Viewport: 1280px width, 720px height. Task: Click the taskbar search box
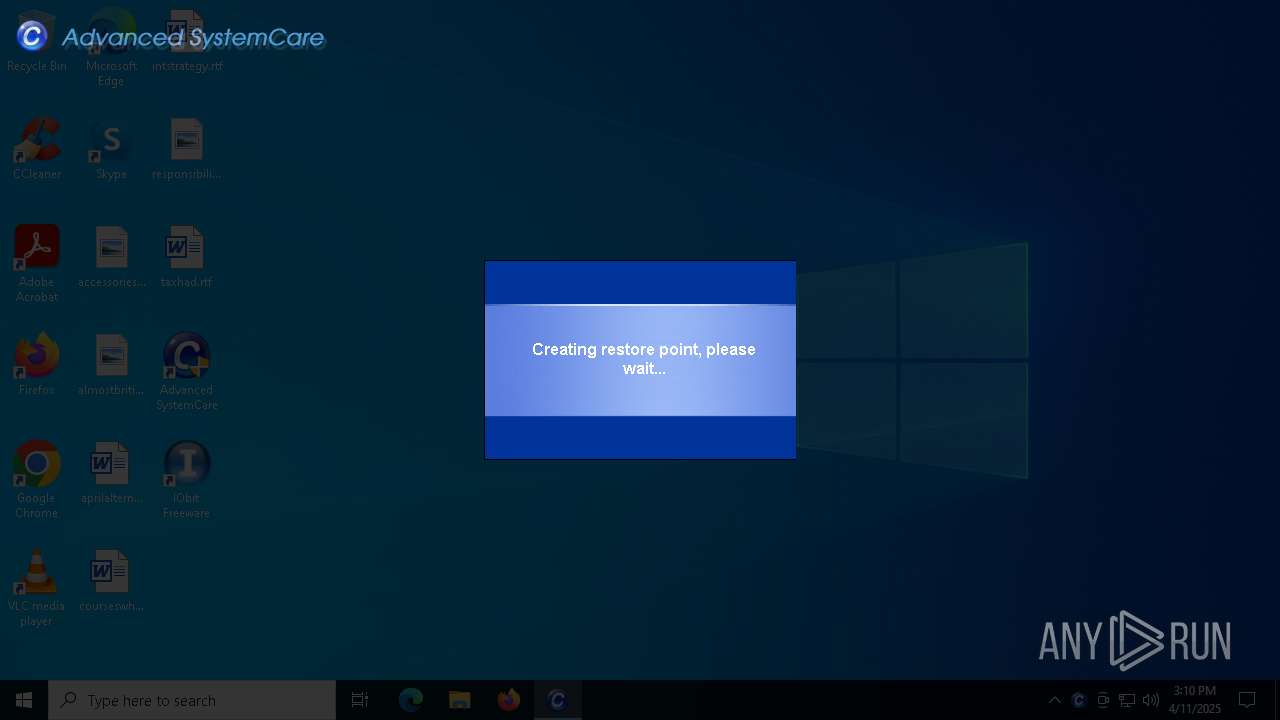click(x=192, y=700)
